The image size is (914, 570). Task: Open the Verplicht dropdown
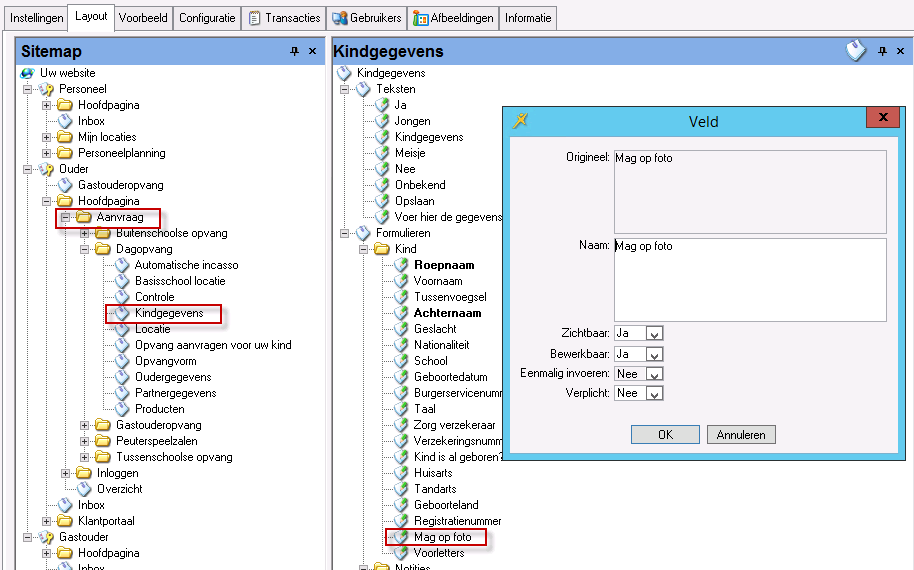[x=654, y=394]
